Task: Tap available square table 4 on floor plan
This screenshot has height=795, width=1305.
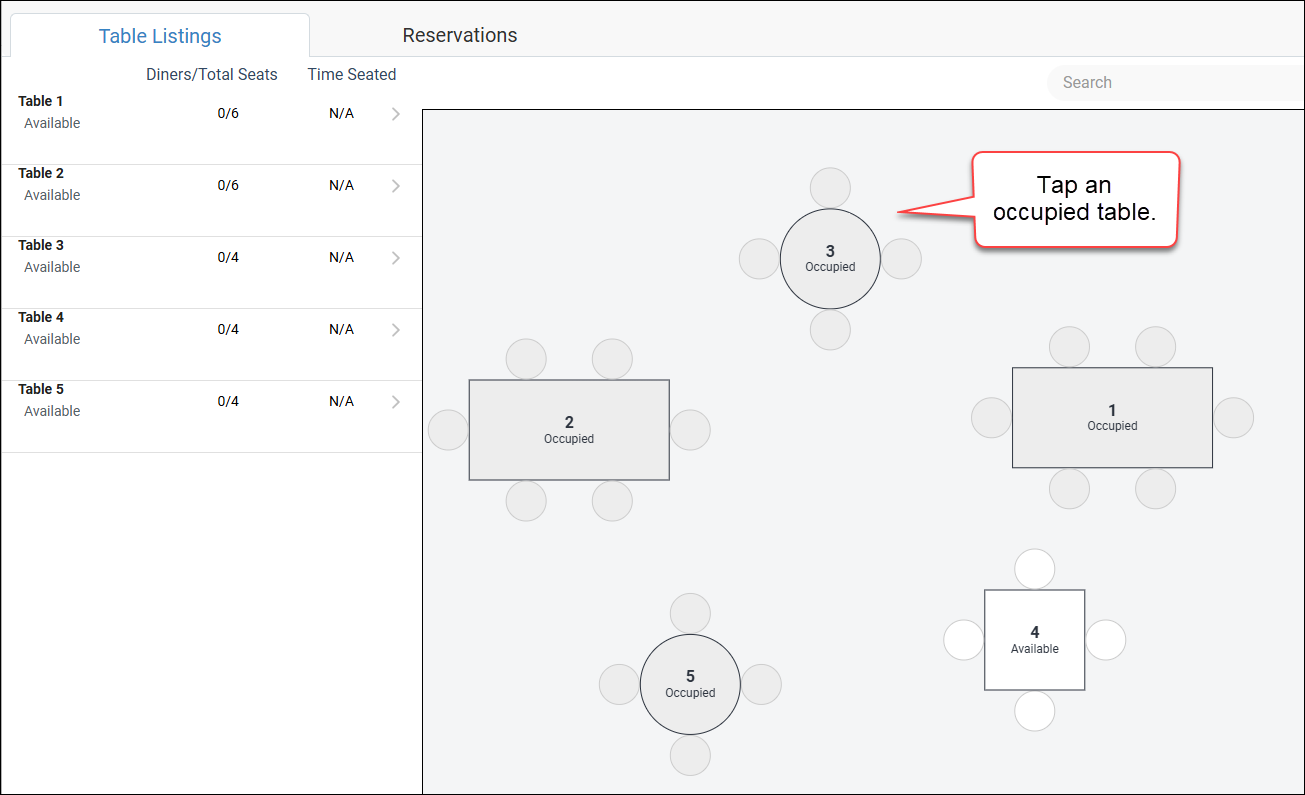Action: (1035, 640)
